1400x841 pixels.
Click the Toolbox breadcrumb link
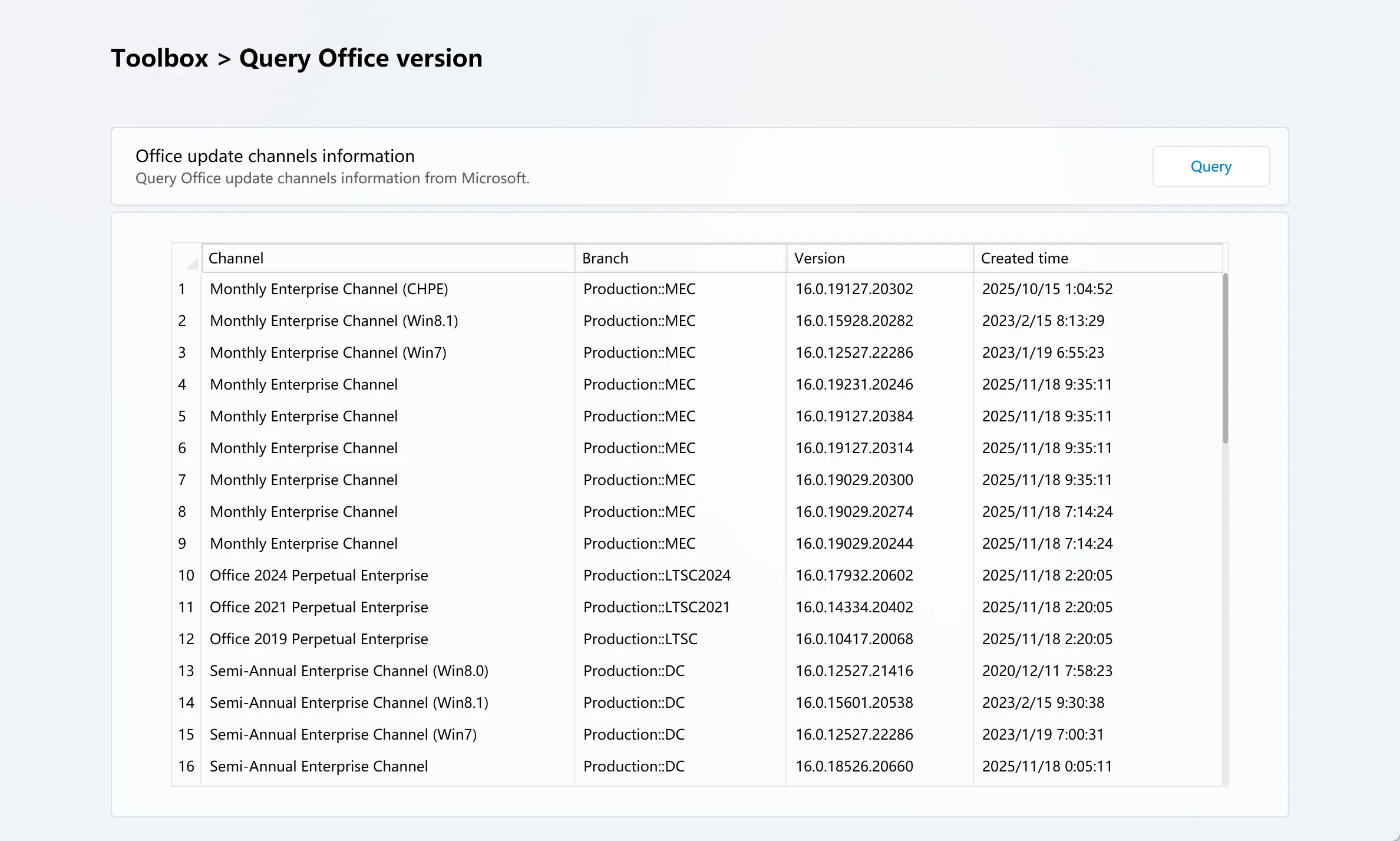(160, 58)
